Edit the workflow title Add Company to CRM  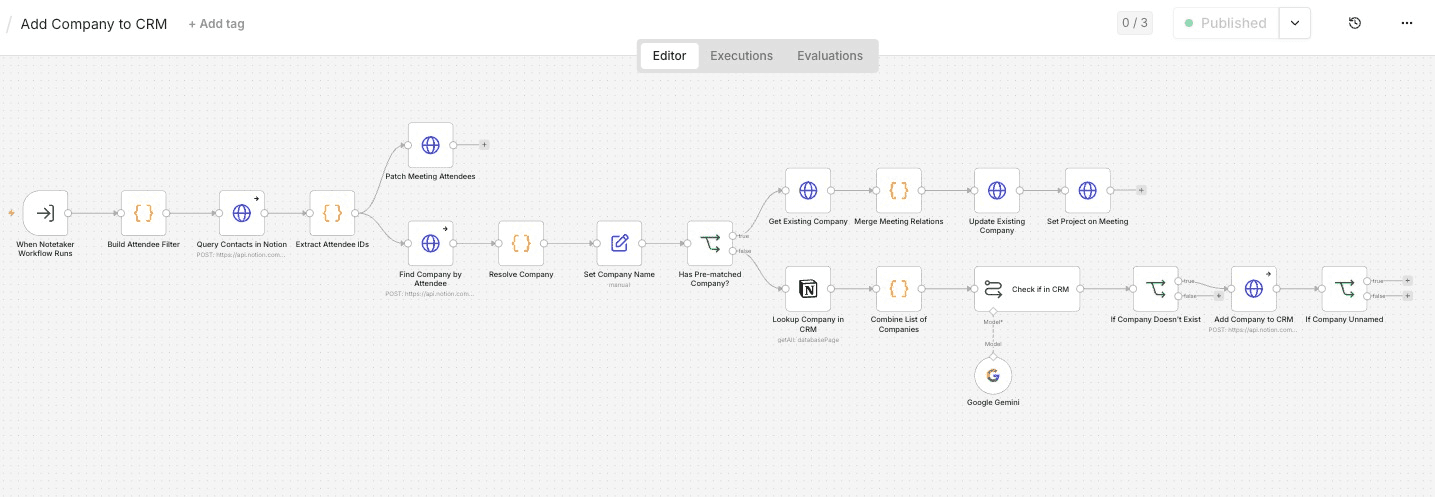pyautogui.click(x=94, y=23)
